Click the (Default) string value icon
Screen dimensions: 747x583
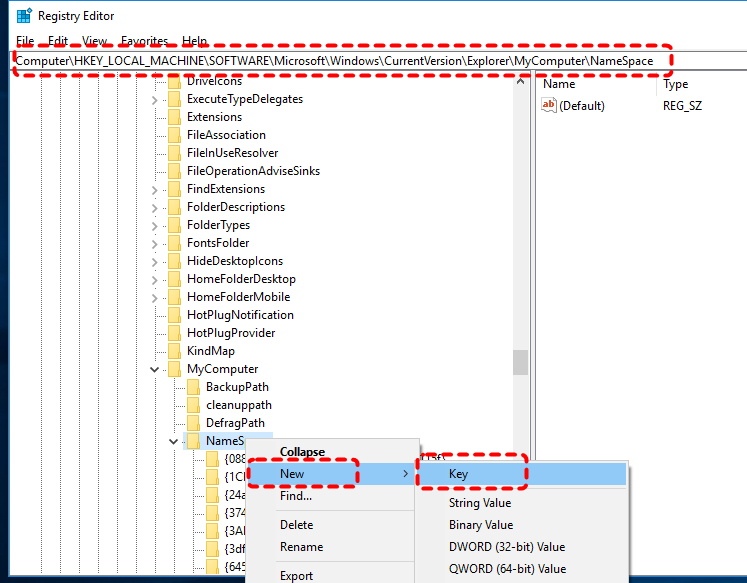[x=549, y=106]
